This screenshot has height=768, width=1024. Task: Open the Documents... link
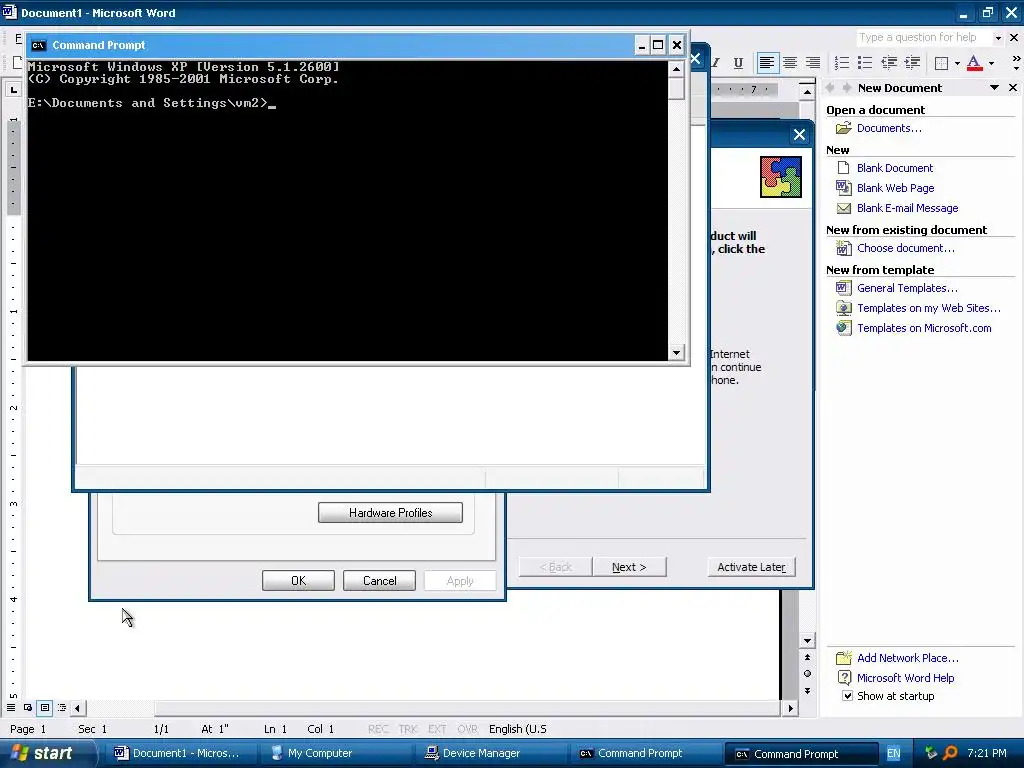pos(889,128)
